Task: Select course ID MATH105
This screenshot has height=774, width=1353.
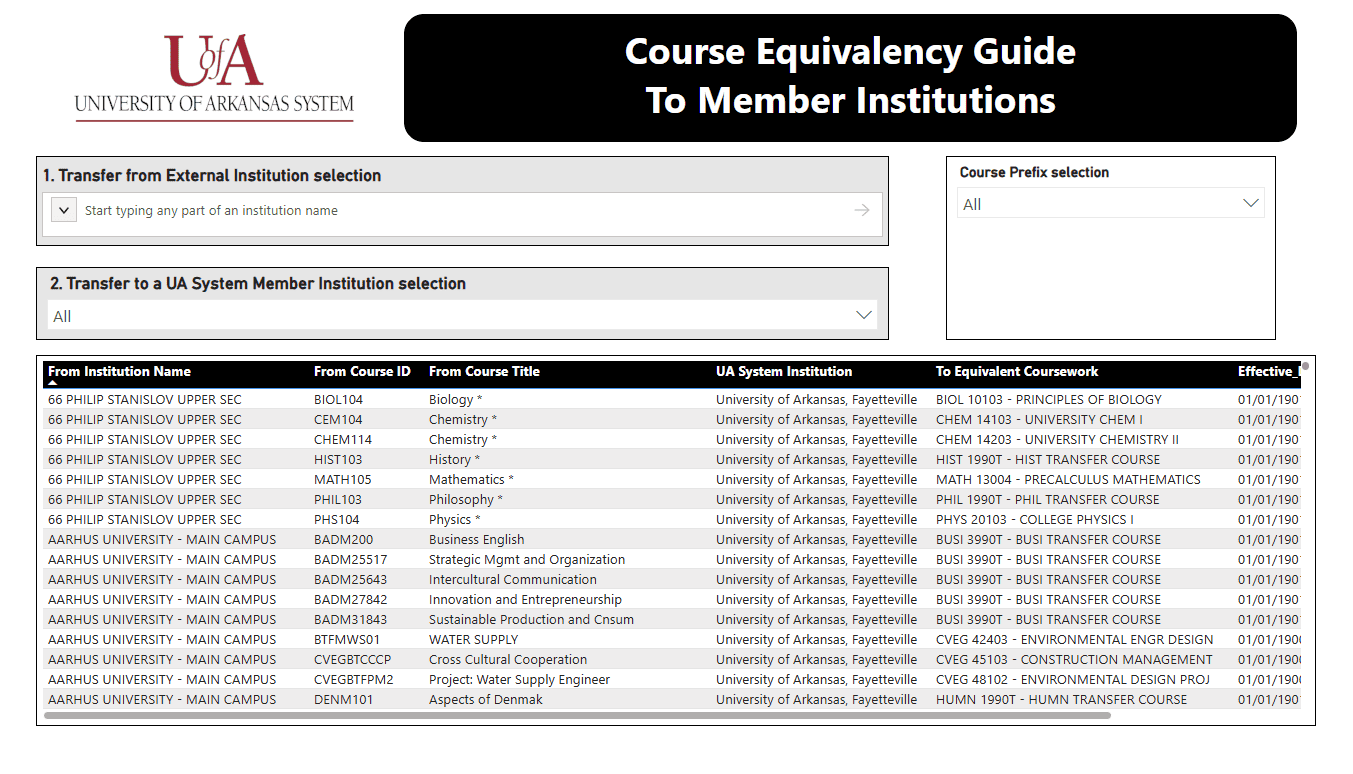Action: tap(343, 479)
